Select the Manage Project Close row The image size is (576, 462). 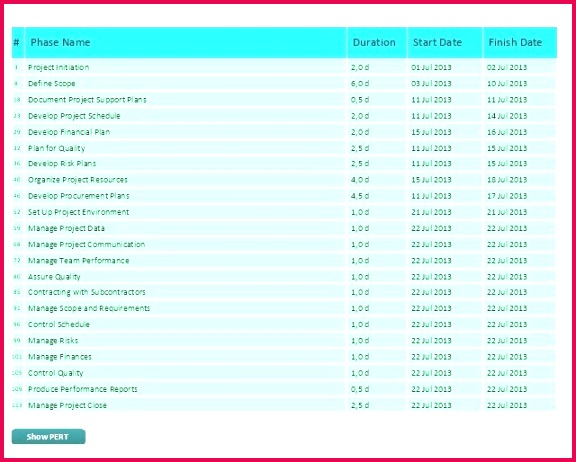click(x=284, y=405)
